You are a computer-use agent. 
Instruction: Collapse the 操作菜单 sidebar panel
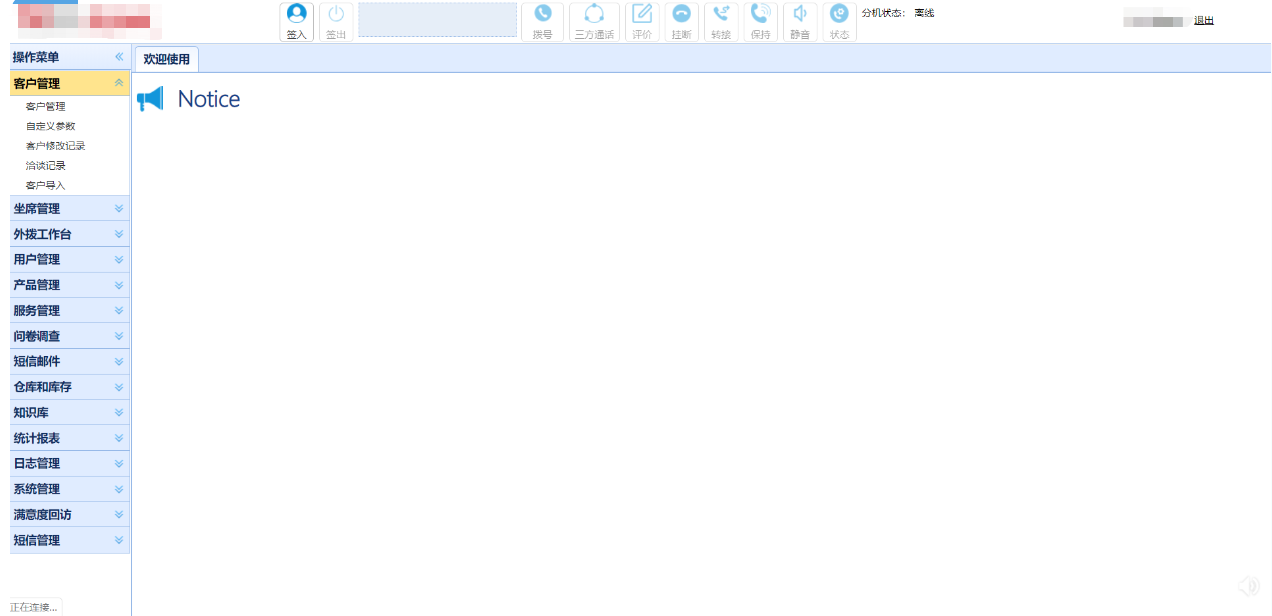[119, 58]
